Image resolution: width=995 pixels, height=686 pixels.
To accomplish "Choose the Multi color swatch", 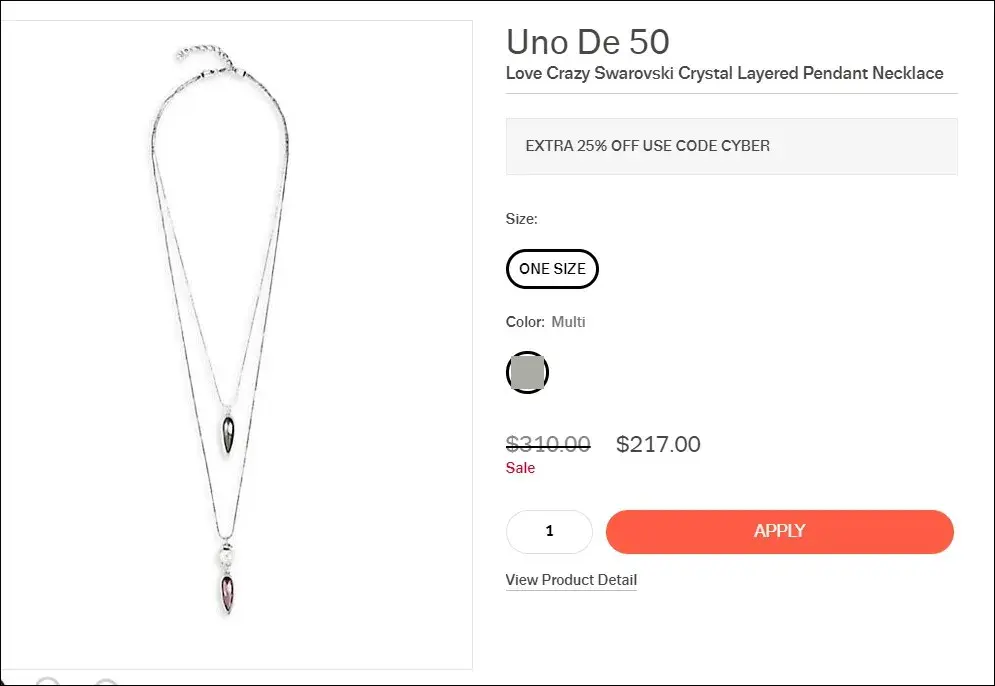I will coord(527,372).
